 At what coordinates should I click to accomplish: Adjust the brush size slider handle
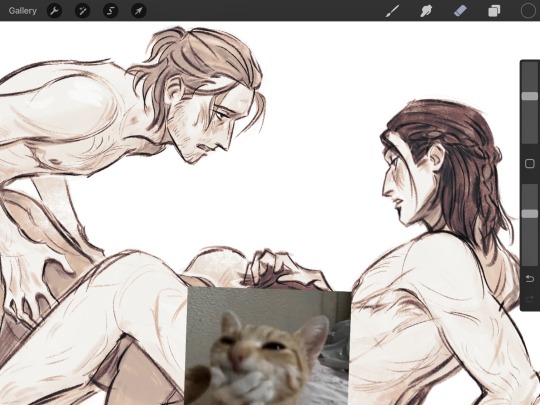click(530, 96)
